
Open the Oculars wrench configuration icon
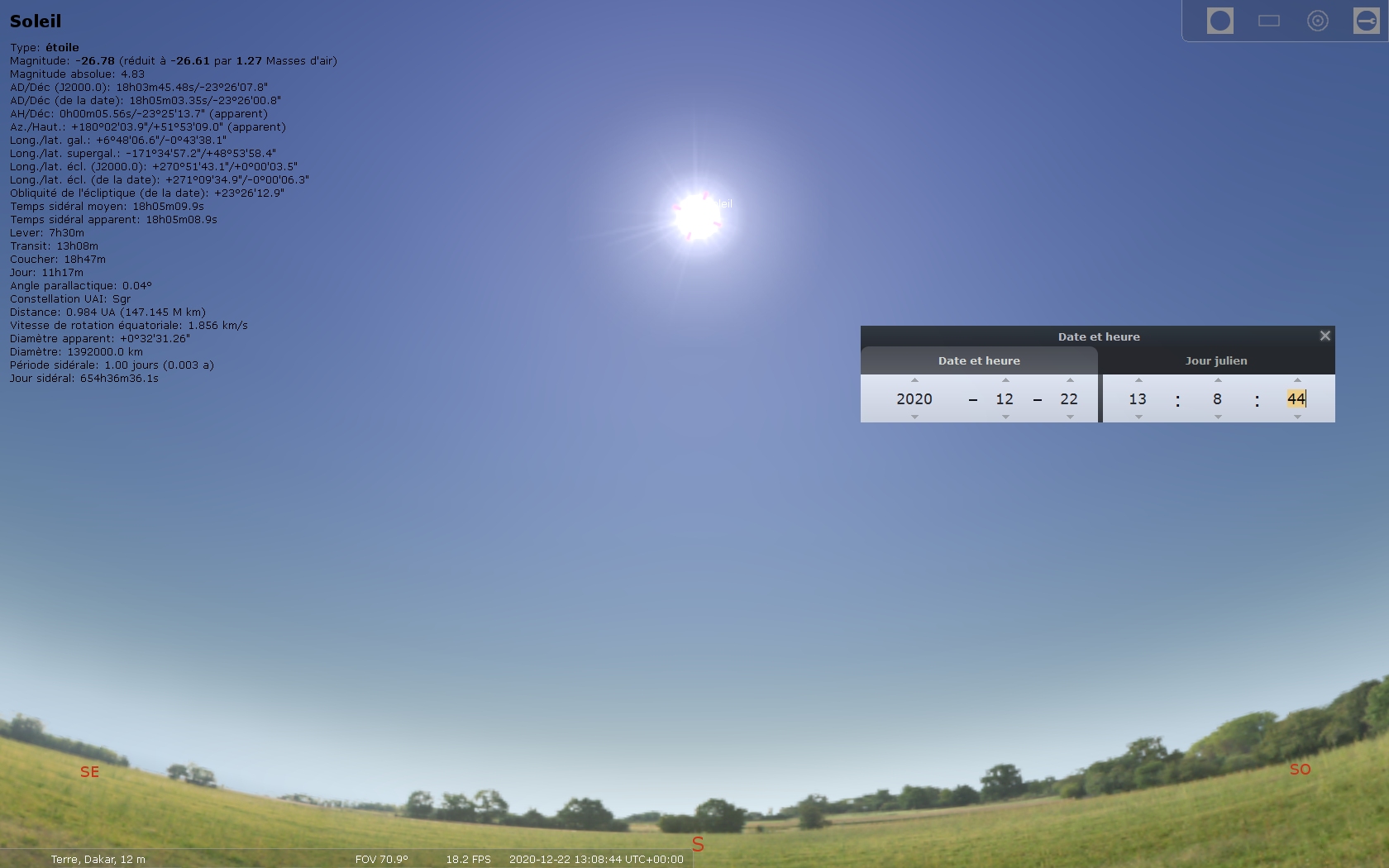tap(1367, 21)
